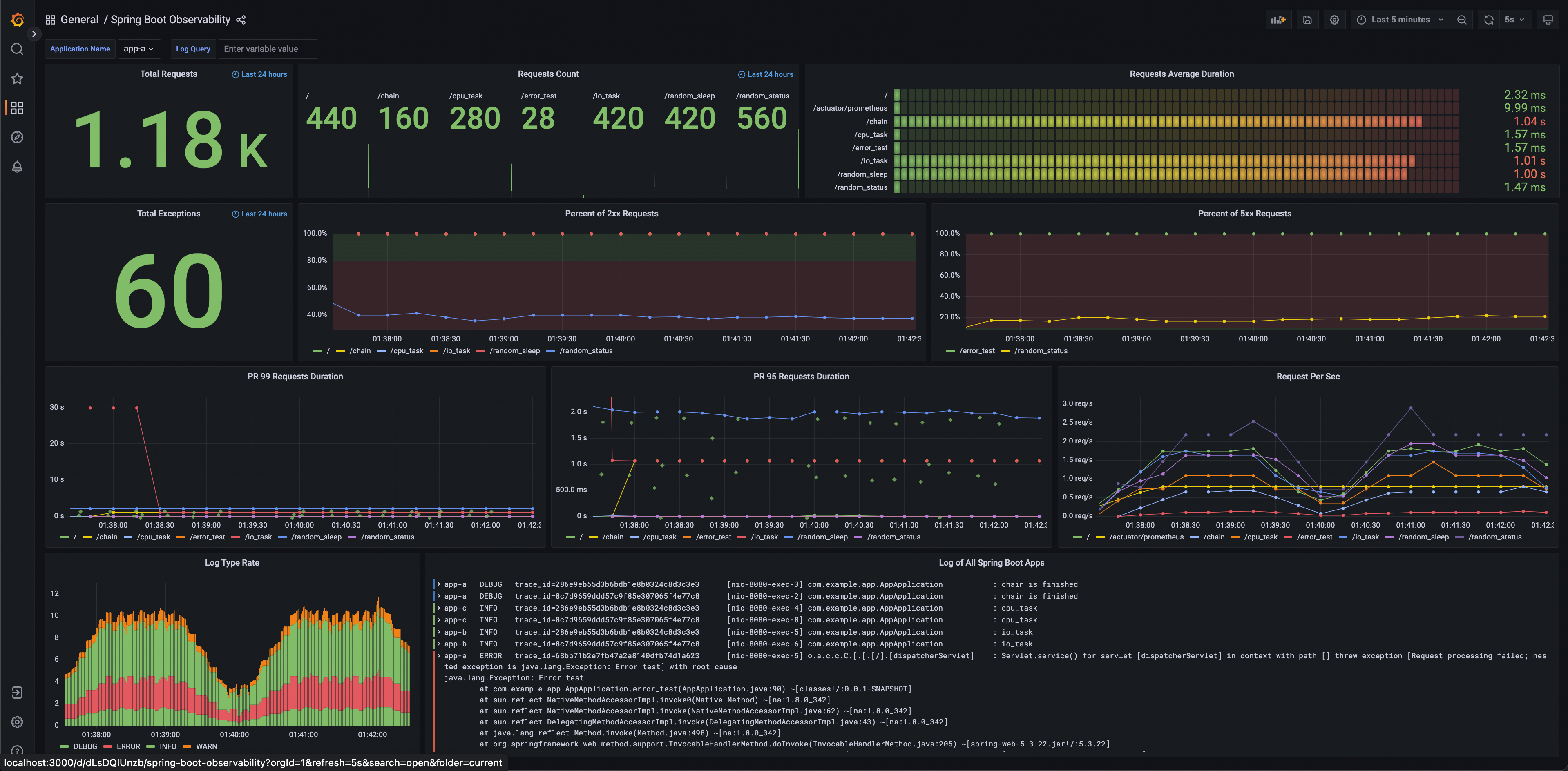
Task: Open the Explore compass icon in sidebar
Action: [x=17, y=138]
